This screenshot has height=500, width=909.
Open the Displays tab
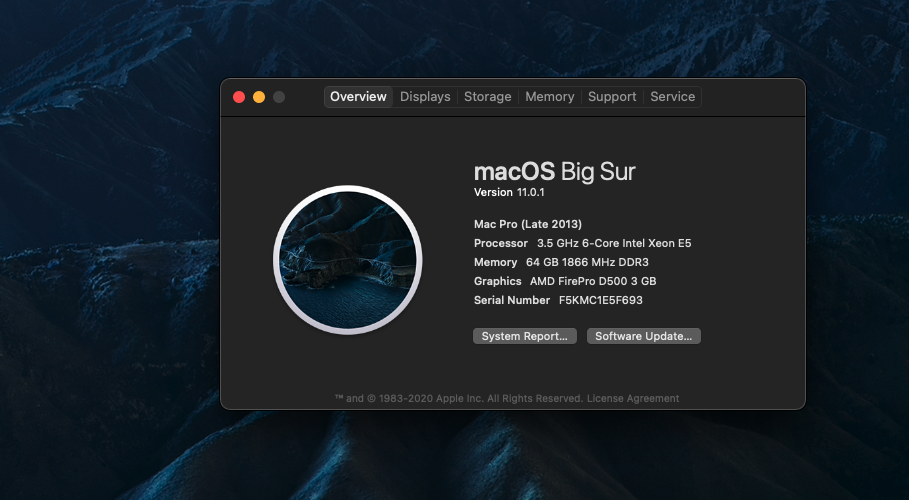click(425, 97)
